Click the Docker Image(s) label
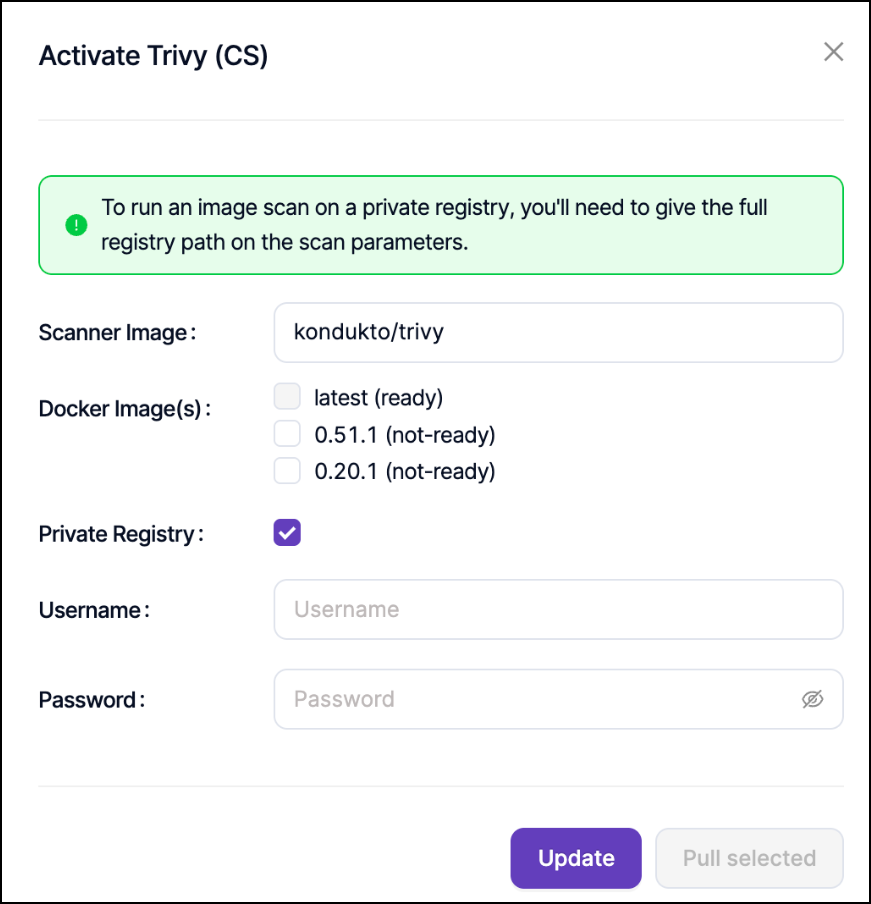This screenshot has width=871, height=904. point(124,409)
